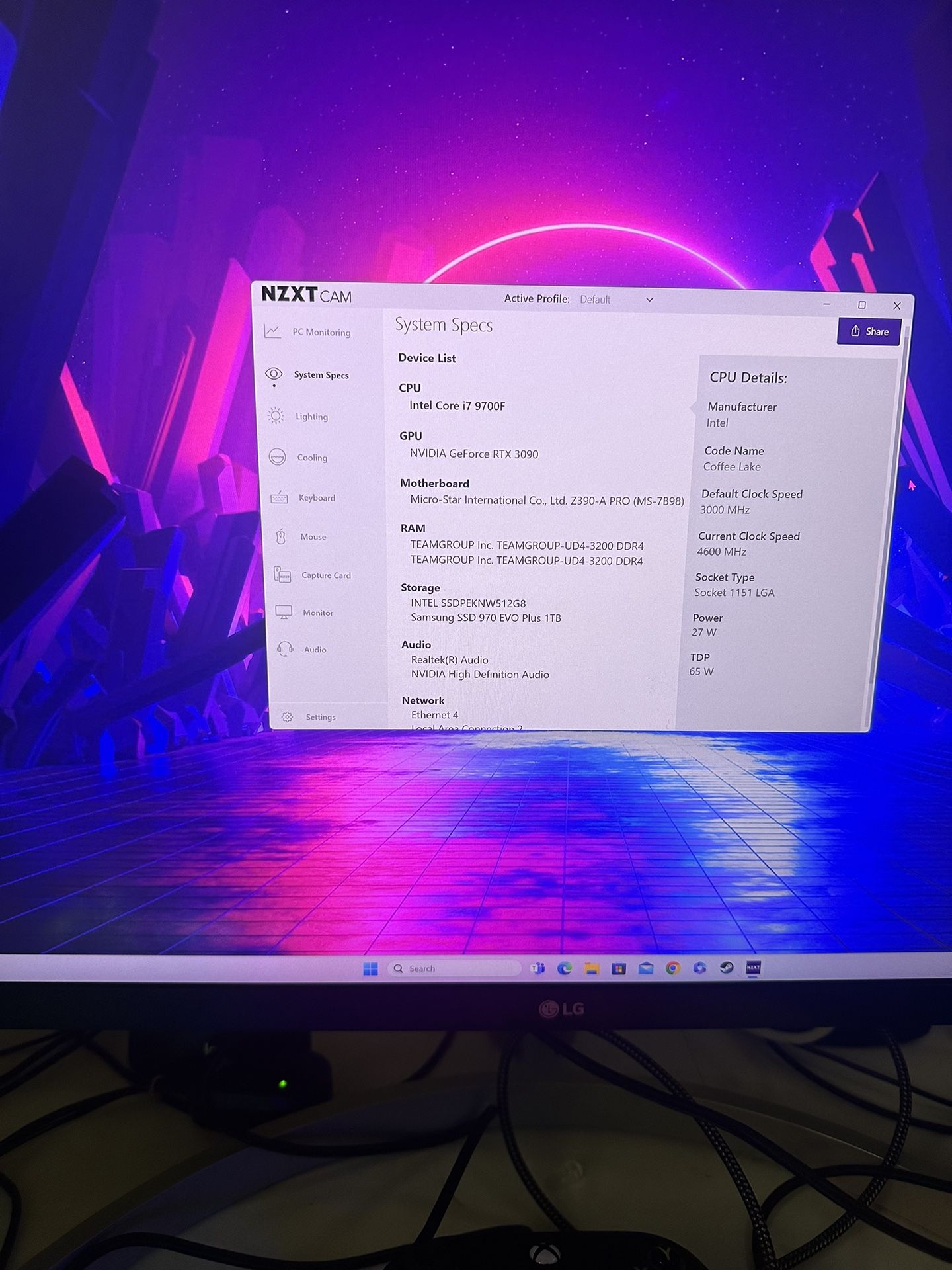Open Copilot icon on taskbar
952x1270 pixels.
pos(699,968)
